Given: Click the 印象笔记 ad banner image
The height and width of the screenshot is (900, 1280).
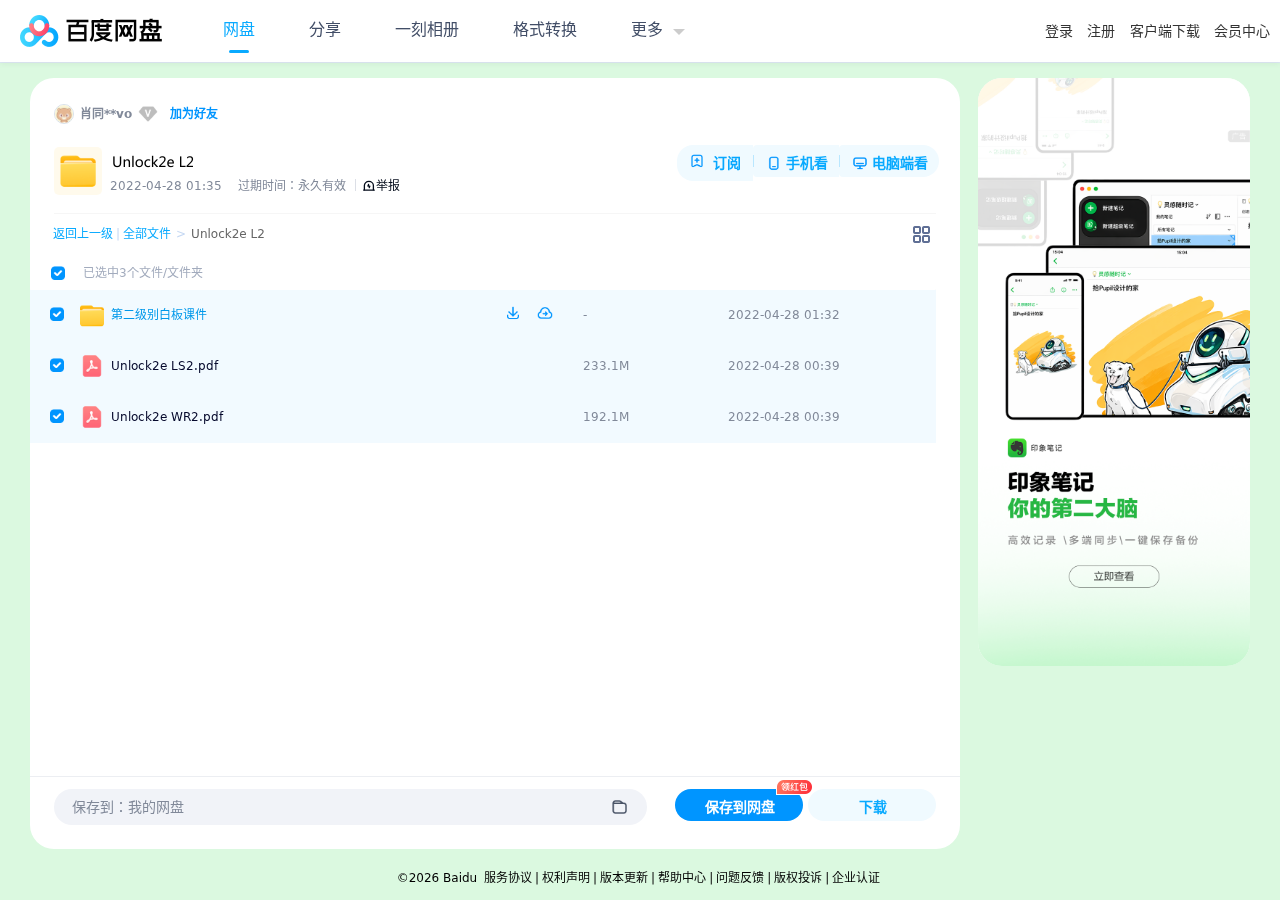Looking at the screenshot, I should pos(1114,372).
